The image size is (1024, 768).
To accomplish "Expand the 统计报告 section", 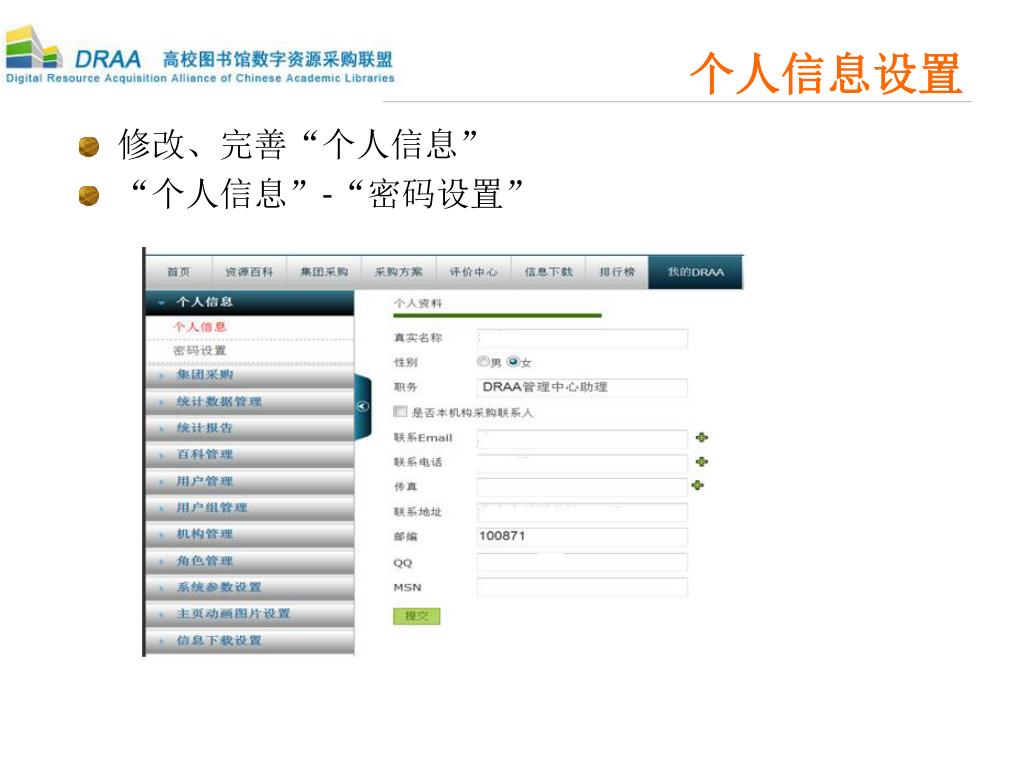I will tap(249, 428).
